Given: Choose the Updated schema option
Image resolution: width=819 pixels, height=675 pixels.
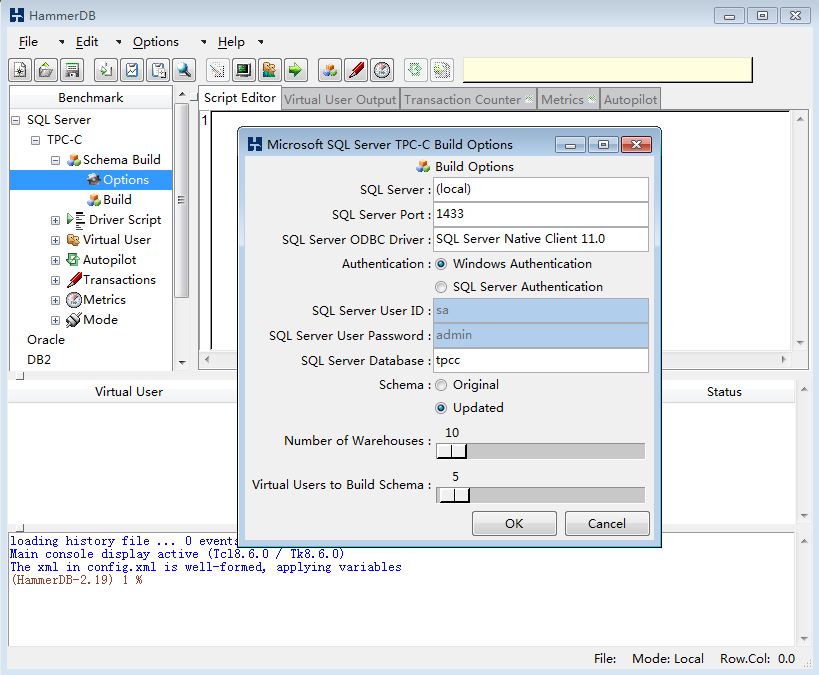Looking at the screenshot, I should point(441,408).
